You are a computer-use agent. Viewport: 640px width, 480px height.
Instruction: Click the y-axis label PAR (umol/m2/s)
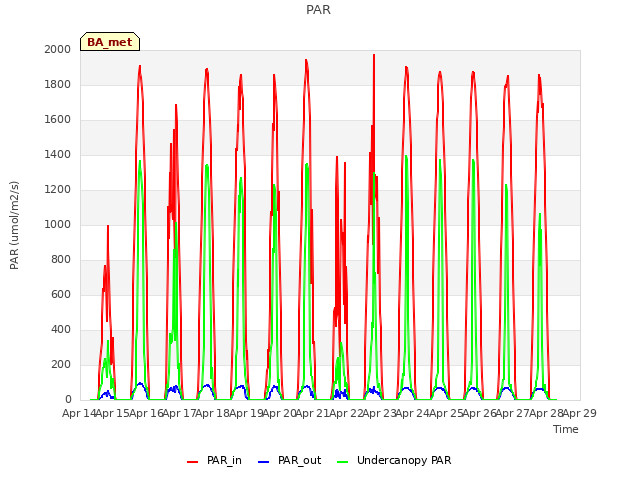coord(14,225)
